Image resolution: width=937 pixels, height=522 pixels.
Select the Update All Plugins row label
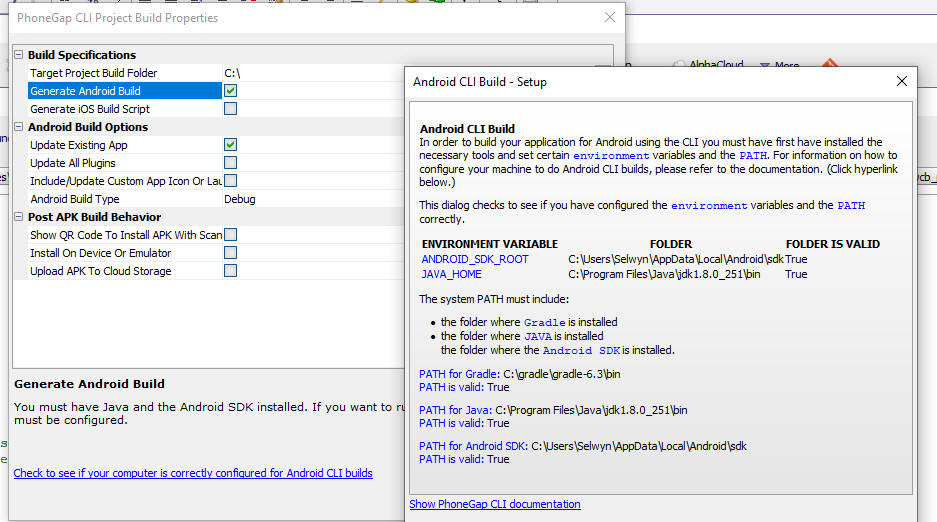73,162
